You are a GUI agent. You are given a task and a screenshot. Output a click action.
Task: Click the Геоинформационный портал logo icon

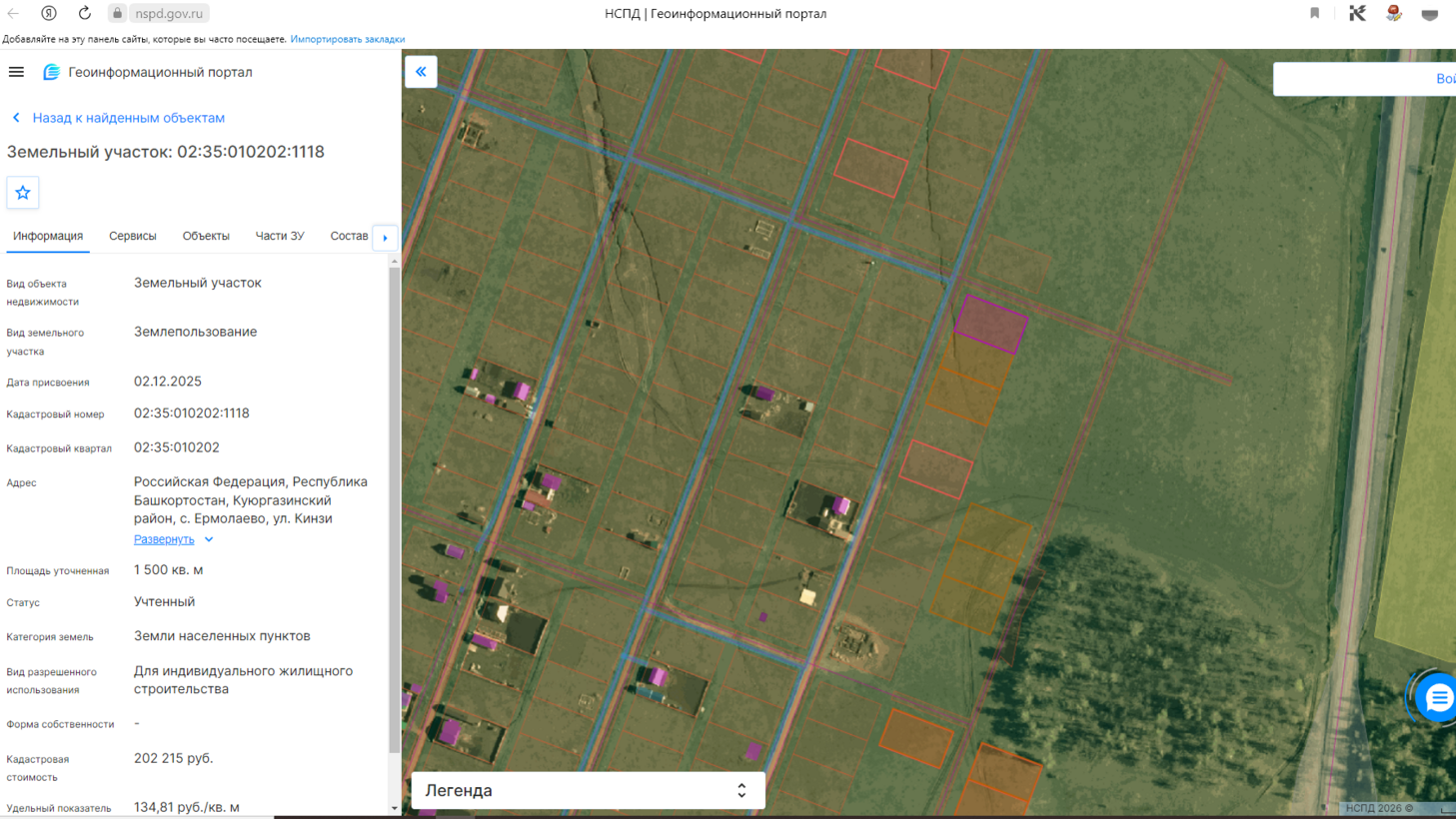[x=51, y=72]
